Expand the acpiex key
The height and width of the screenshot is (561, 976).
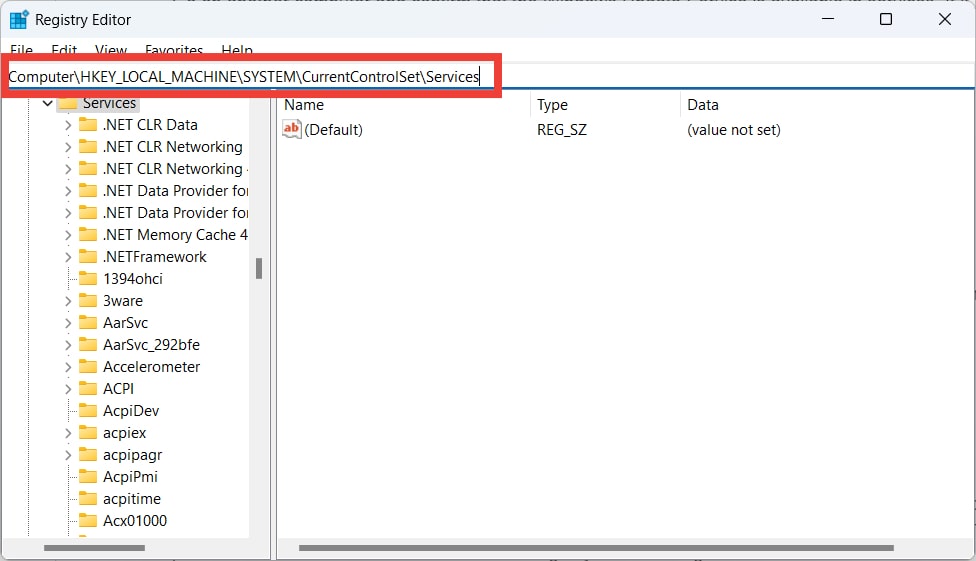[x=68, y=433]
